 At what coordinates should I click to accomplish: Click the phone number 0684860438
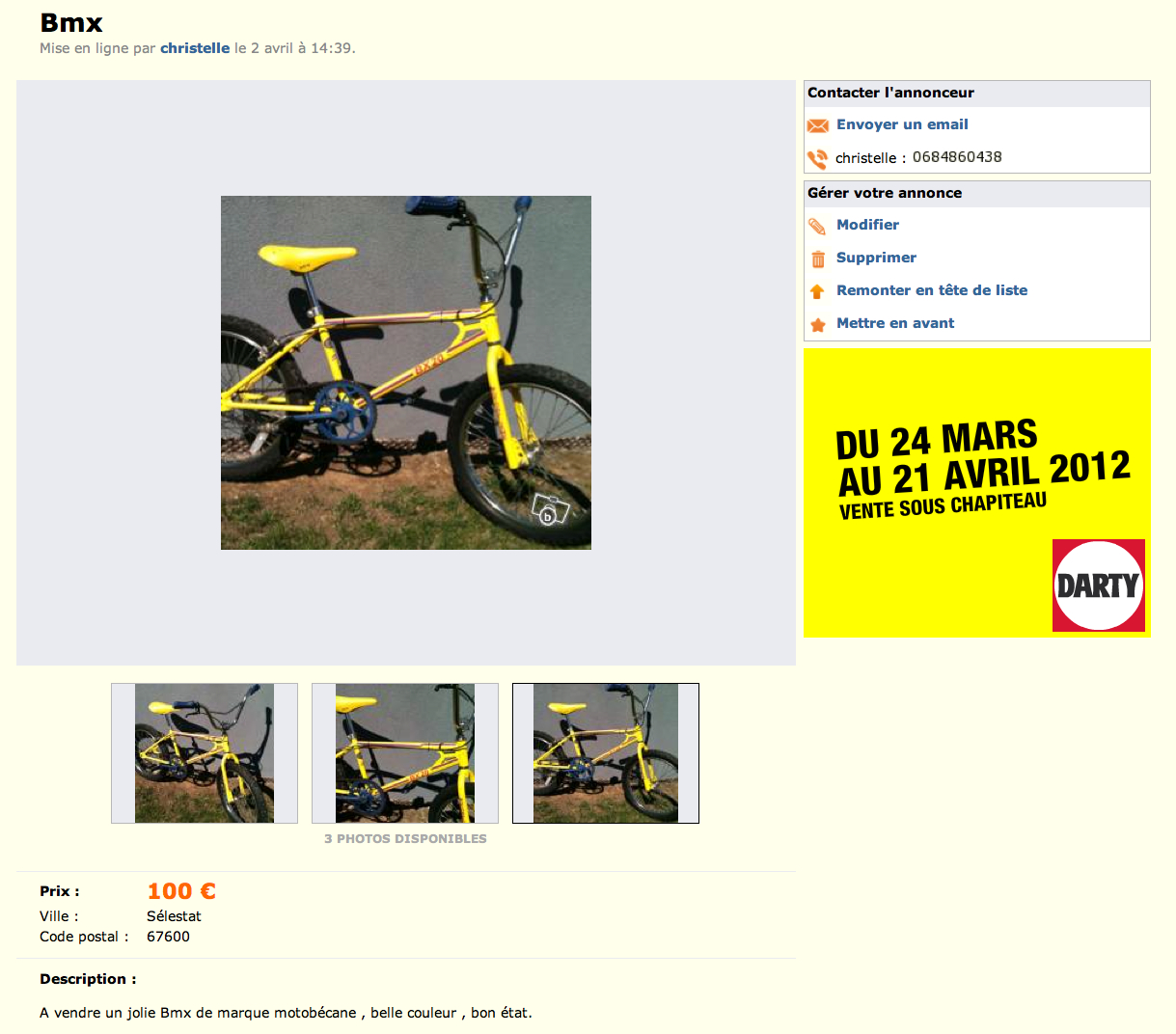point(957,157)
